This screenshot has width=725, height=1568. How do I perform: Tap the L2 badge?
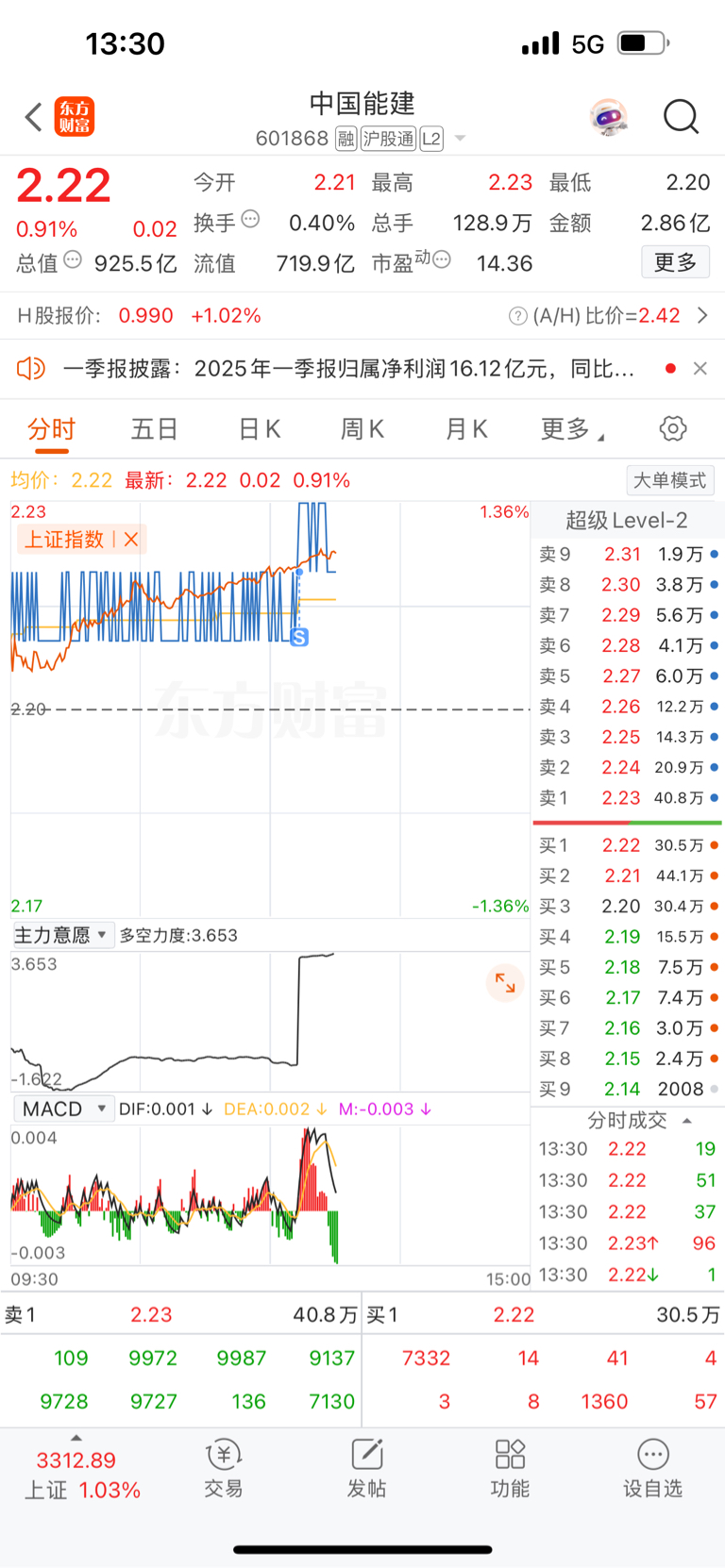[x=431, y=139]
